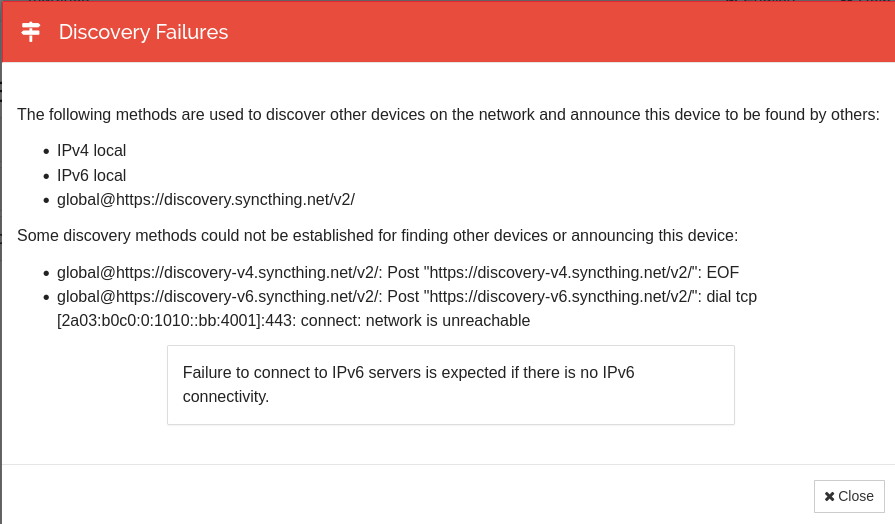Image resolution: width=895 pixels, height=524 pixels.
Task: Click the "network is unreachable" error text
Action: point(448,321)
